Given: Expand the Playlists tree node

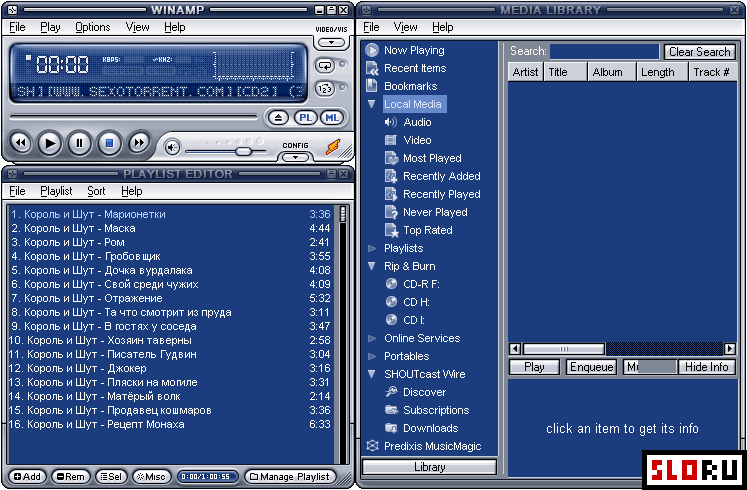Looking at the screenshot, I should [372, 248].
